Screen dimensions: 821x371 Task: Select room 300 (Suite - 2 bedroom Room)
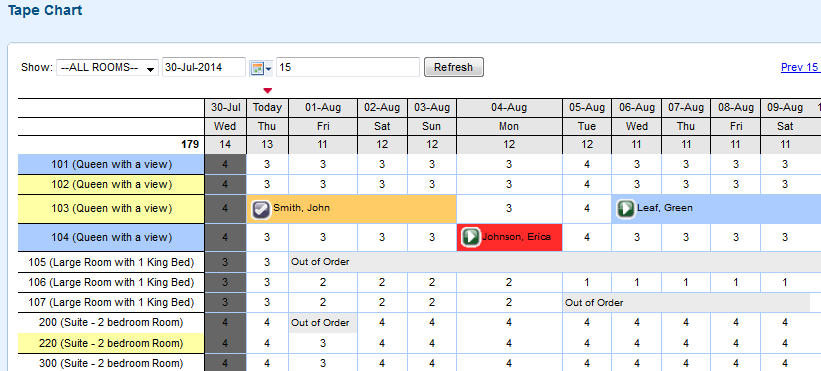point(112,363)
